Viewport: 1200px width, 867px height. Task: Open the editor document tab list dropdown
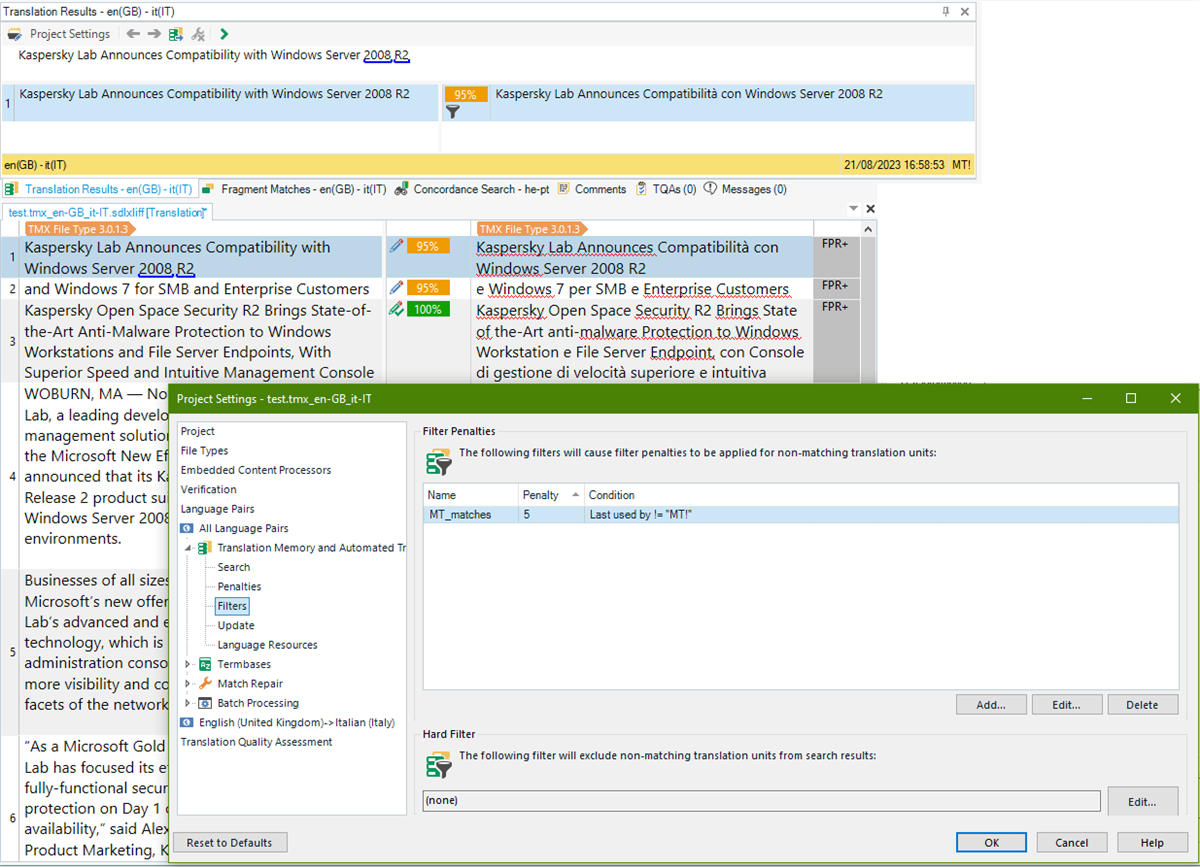coord(853,209)
